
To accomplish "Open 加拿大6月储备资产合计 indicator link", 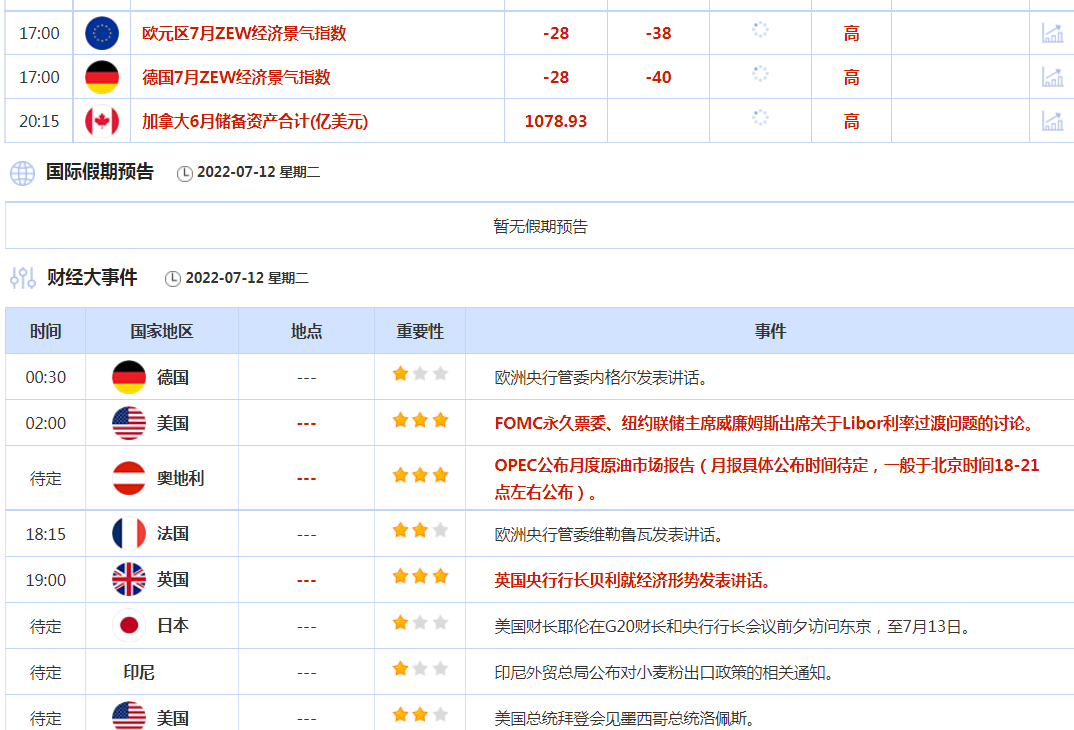I will 255,121.
